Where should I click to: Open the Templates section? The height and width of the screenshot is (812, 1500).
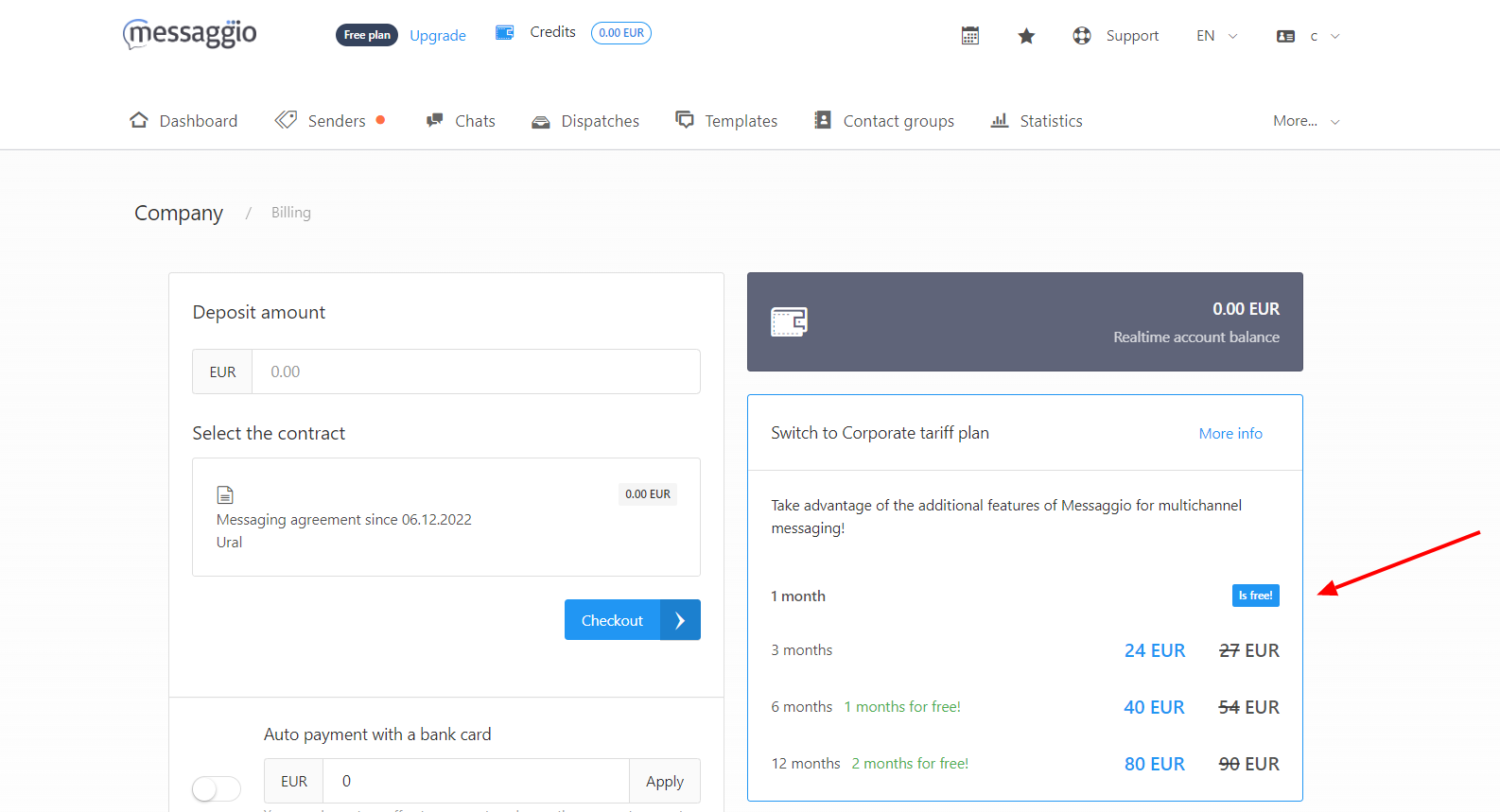pos(726,121)
